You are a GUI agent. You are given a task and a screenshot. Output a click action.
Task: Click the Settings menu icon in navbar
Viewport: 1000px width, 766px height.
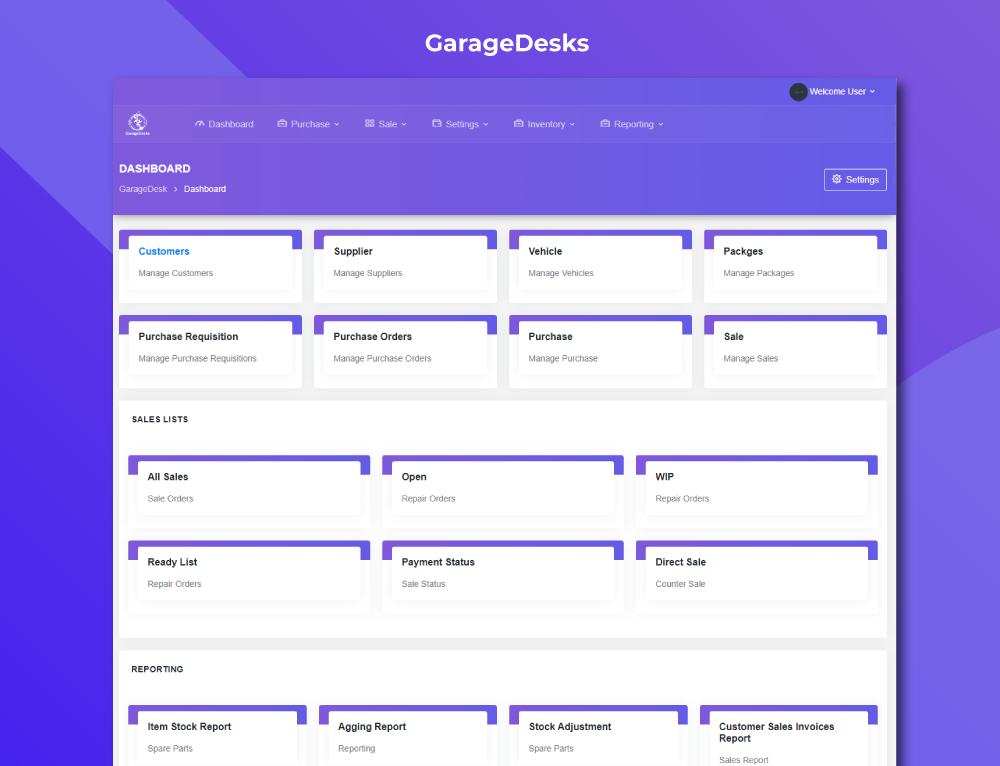[x=437, y=124]
